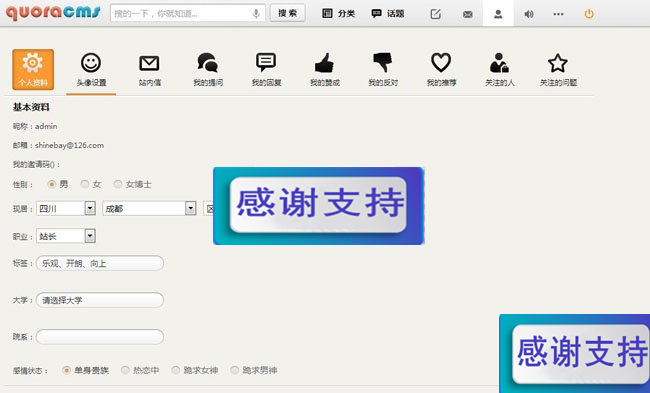Select the 男 gender radio button

[51, 184]
